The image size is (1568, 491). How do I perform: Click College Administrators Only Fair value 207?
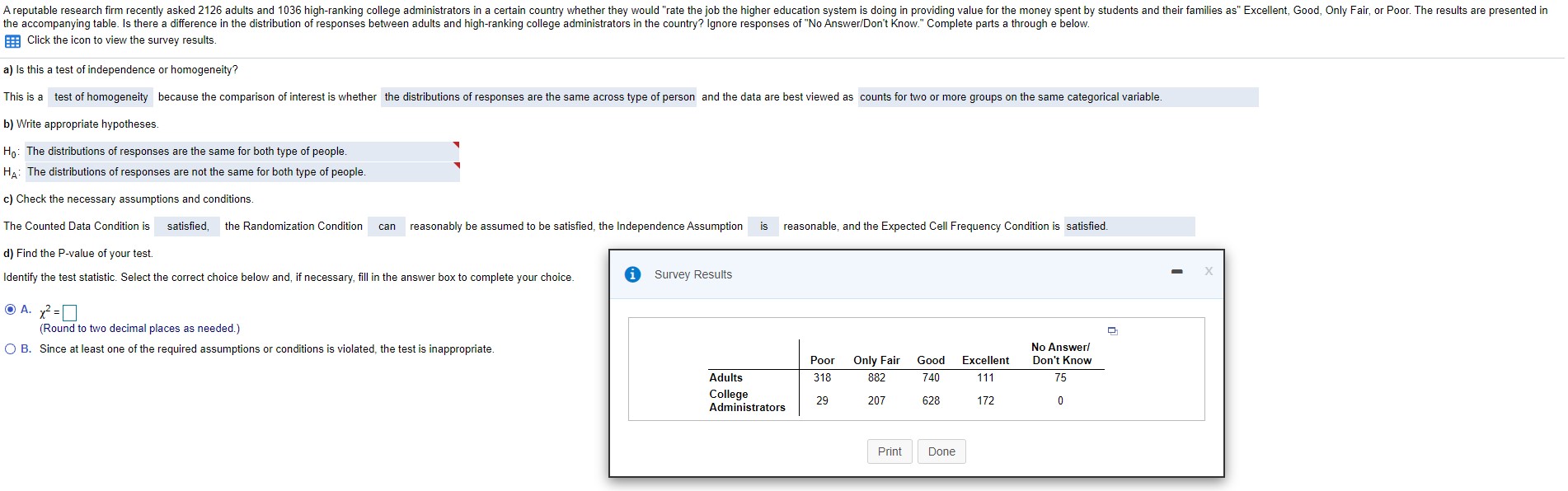876,401
